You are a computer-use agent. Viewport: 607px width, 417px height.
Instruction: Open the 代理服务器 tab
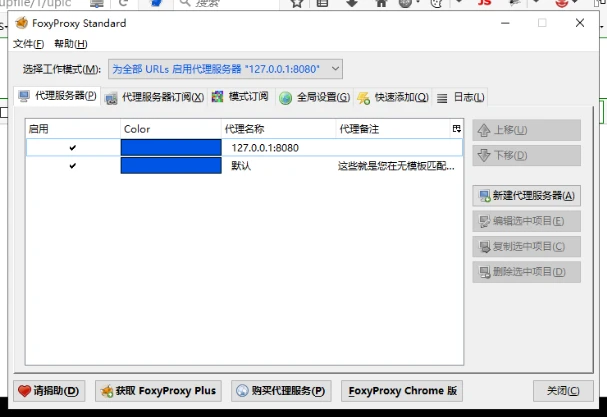click(x=58, y=97)
